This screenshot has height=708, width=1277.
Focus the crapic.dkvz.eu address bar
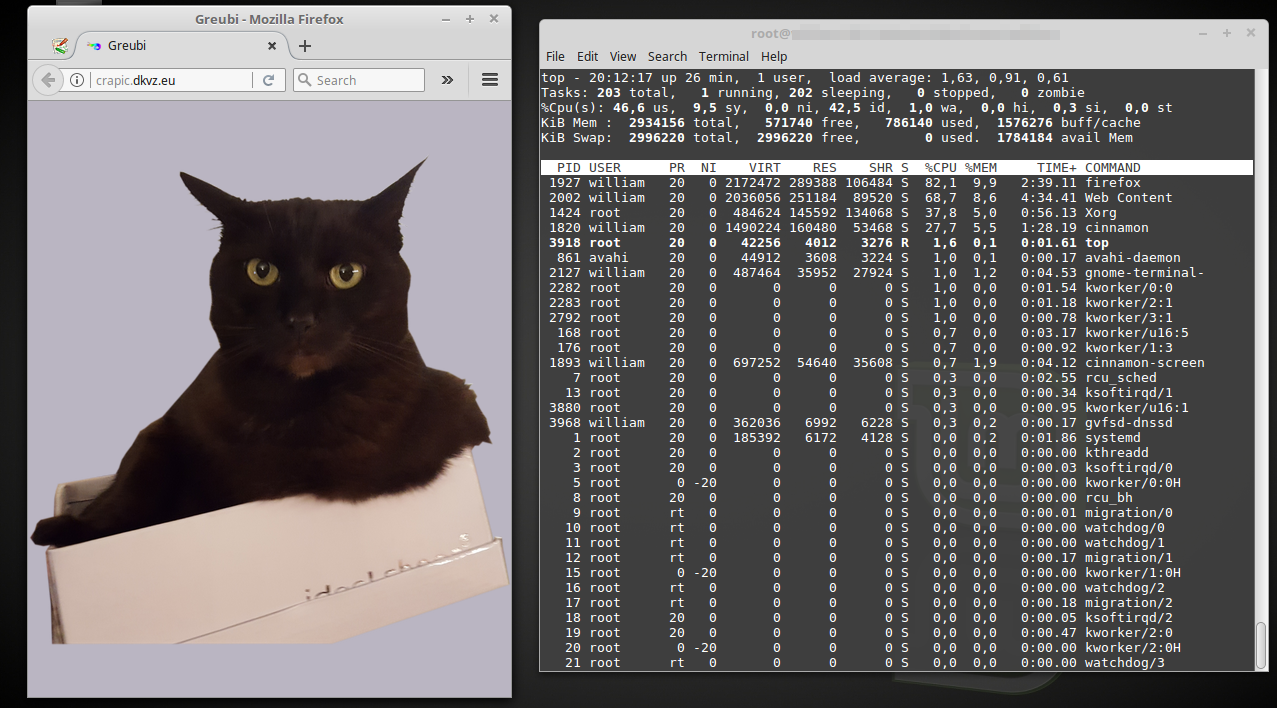[x=170, y=80]
